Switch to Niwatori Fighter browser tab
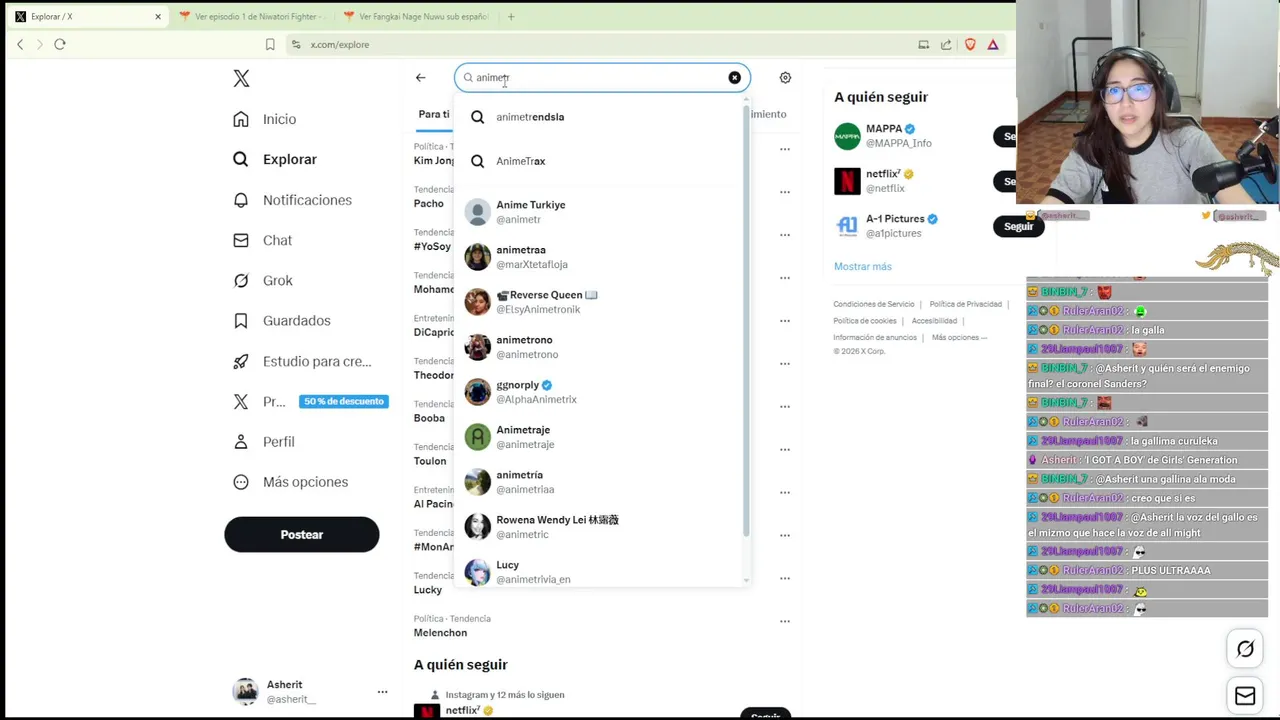The width and height of the screenshot is (1280, 720). 252,16
